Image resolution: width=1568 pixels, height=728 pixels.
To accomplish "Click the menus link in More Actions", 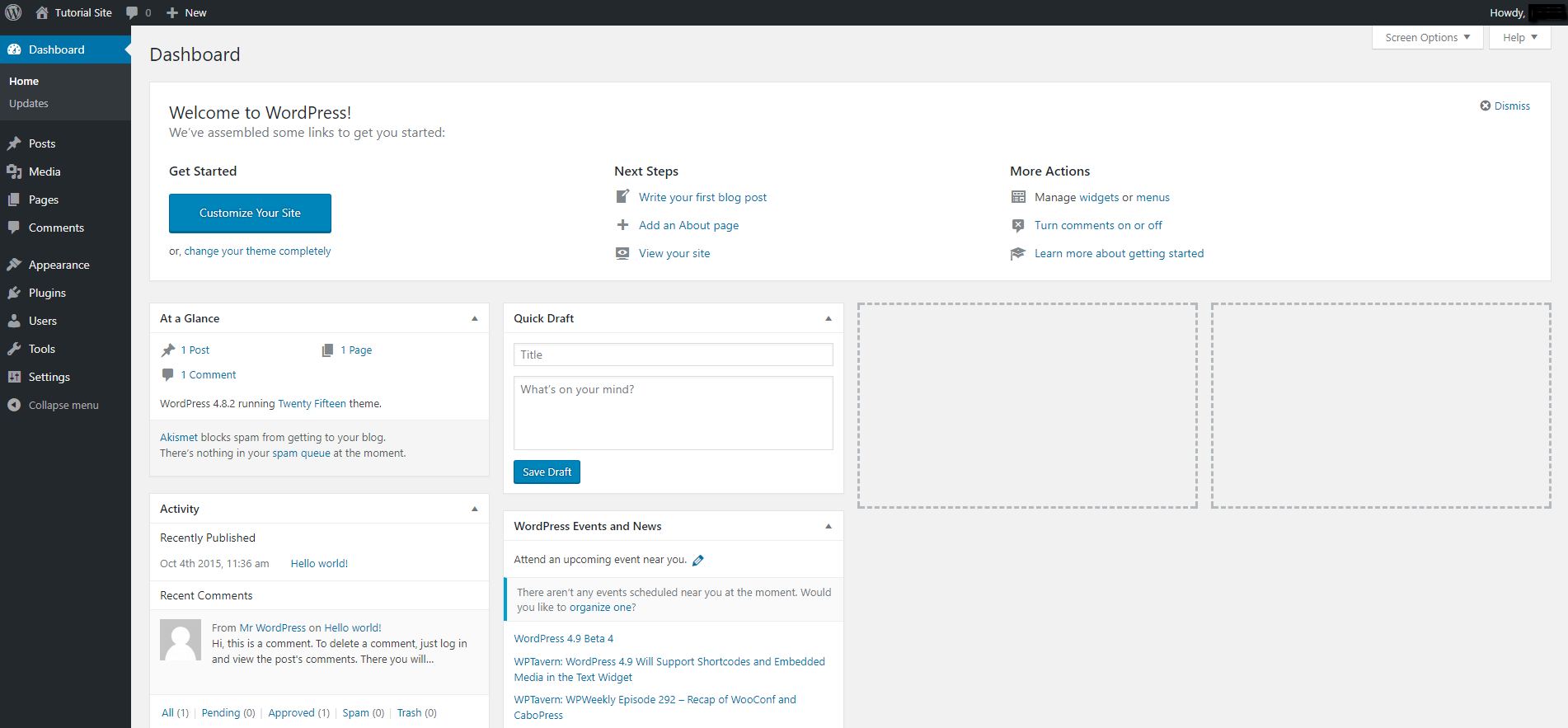I will click(x=1153, y=197).
